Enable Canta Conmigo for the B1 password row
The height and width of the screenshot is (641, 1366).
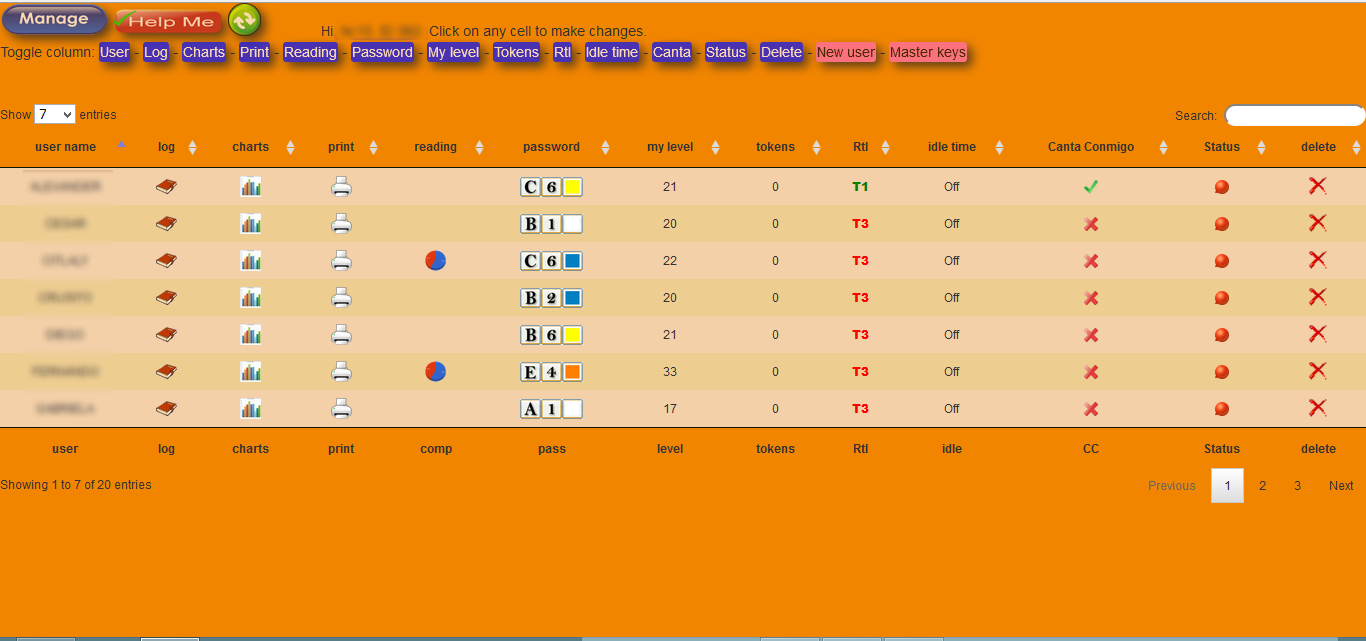tap(1091, 224)
